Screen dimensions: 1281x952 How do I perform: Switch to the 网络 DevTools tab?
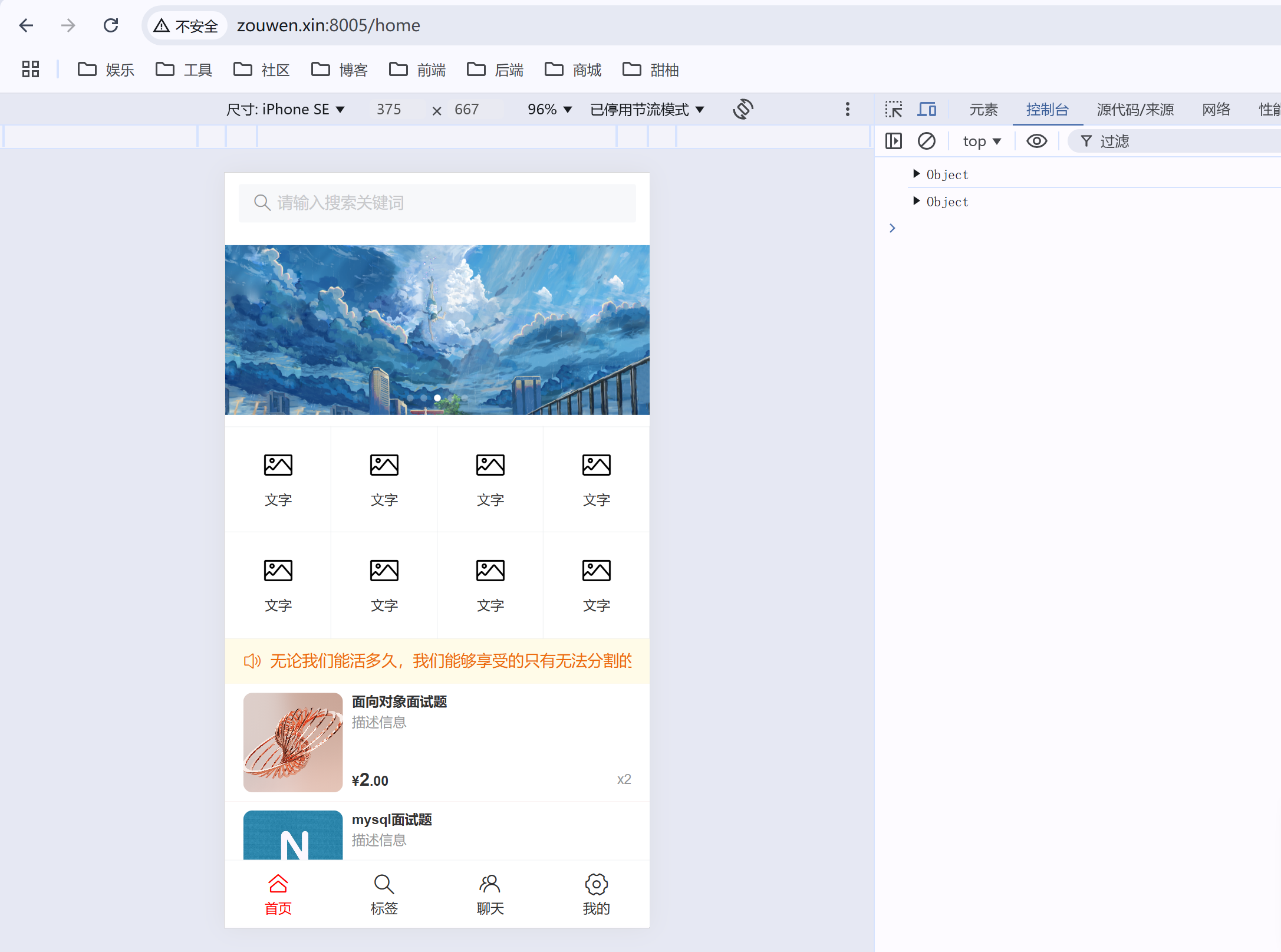(1216, 110)
